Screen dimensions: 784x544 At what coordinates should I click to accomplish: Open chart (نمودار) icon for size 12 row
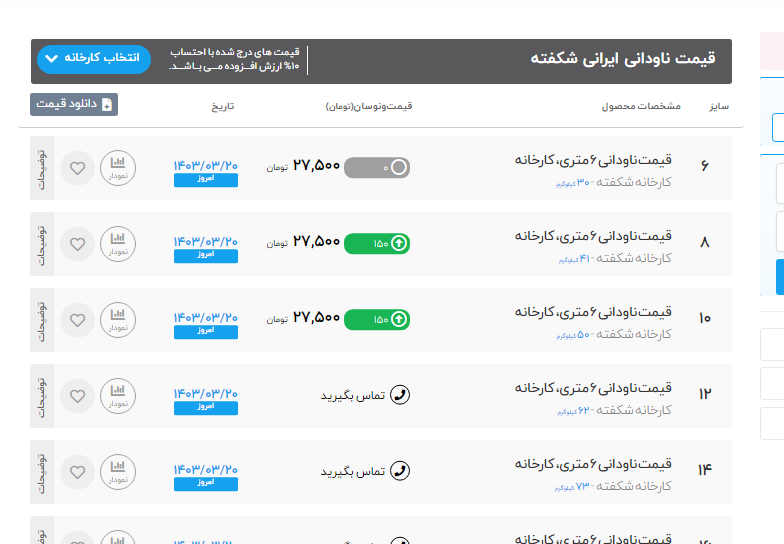[x=118, y=395]
